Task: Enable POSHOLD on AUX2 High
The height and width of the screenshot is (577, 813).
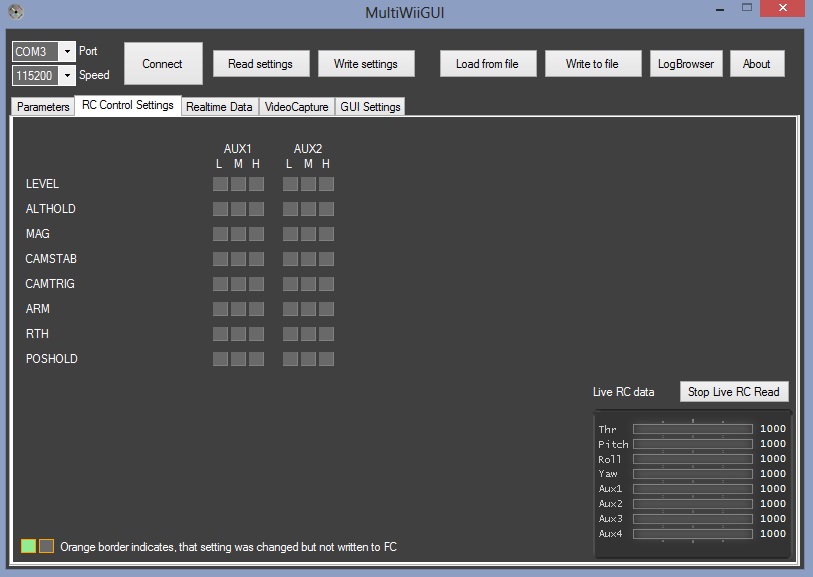Action: (326, 359)
